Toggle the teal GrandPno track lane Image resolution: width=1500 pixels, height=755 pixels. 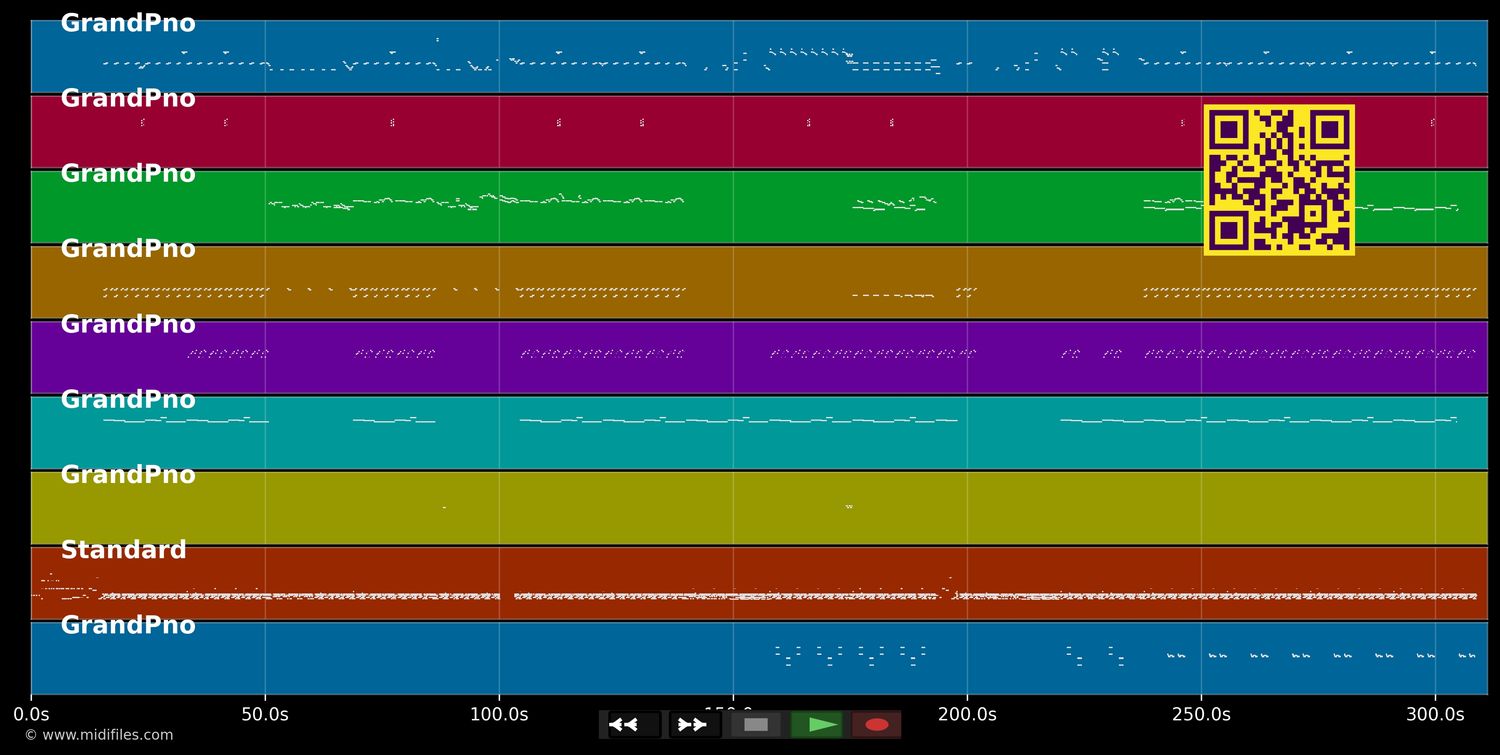tap(127, 398)
